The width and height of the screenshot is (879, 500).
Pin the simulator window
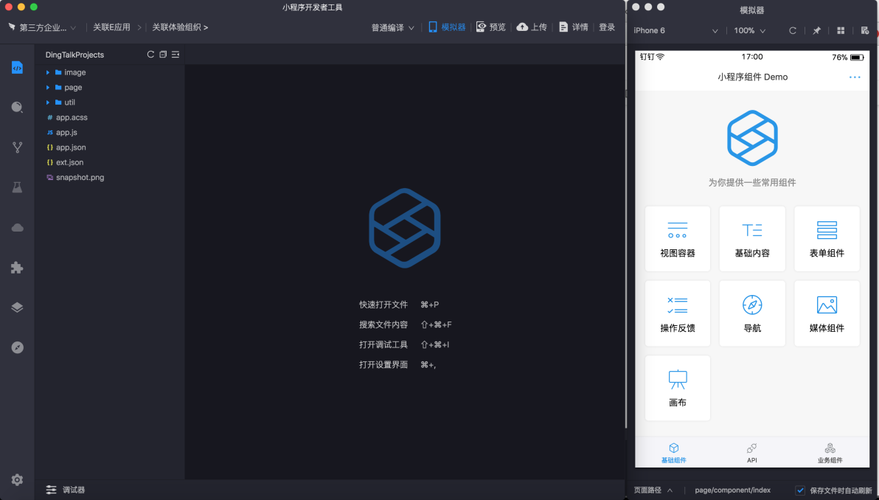[817, 31]
